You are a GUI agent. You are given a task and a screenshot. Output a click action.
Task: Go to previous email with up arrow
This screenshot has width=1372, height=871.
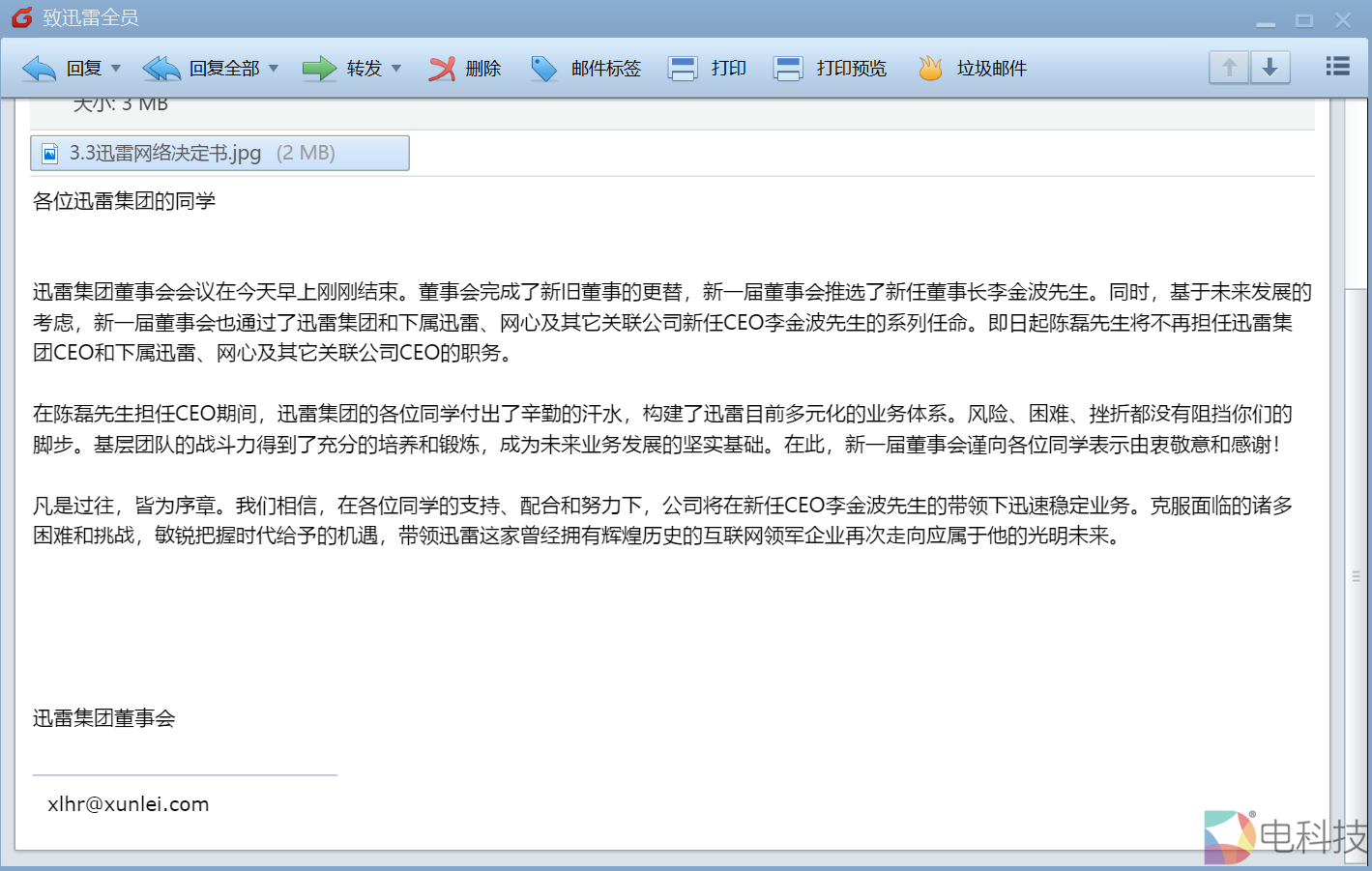(x=1229, y=68)
